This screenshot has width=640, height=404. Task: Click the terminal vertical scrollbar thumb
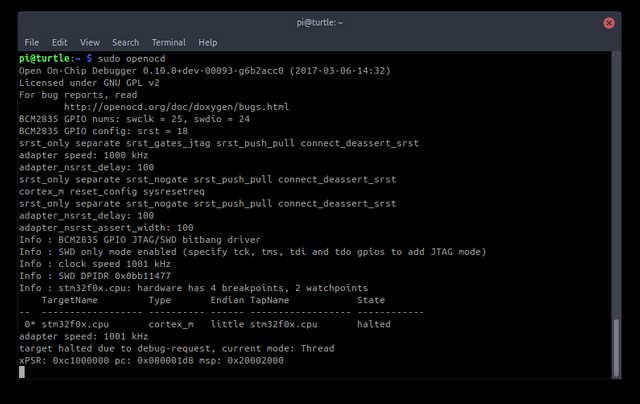[616, 348]
